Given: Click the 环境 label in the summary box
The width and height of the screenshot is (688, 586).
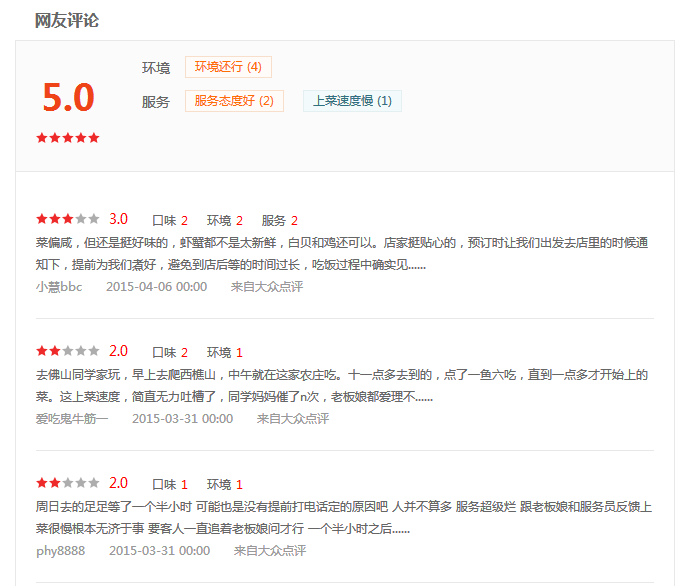Looking at the screenshot, I should (x=156, y=68).
